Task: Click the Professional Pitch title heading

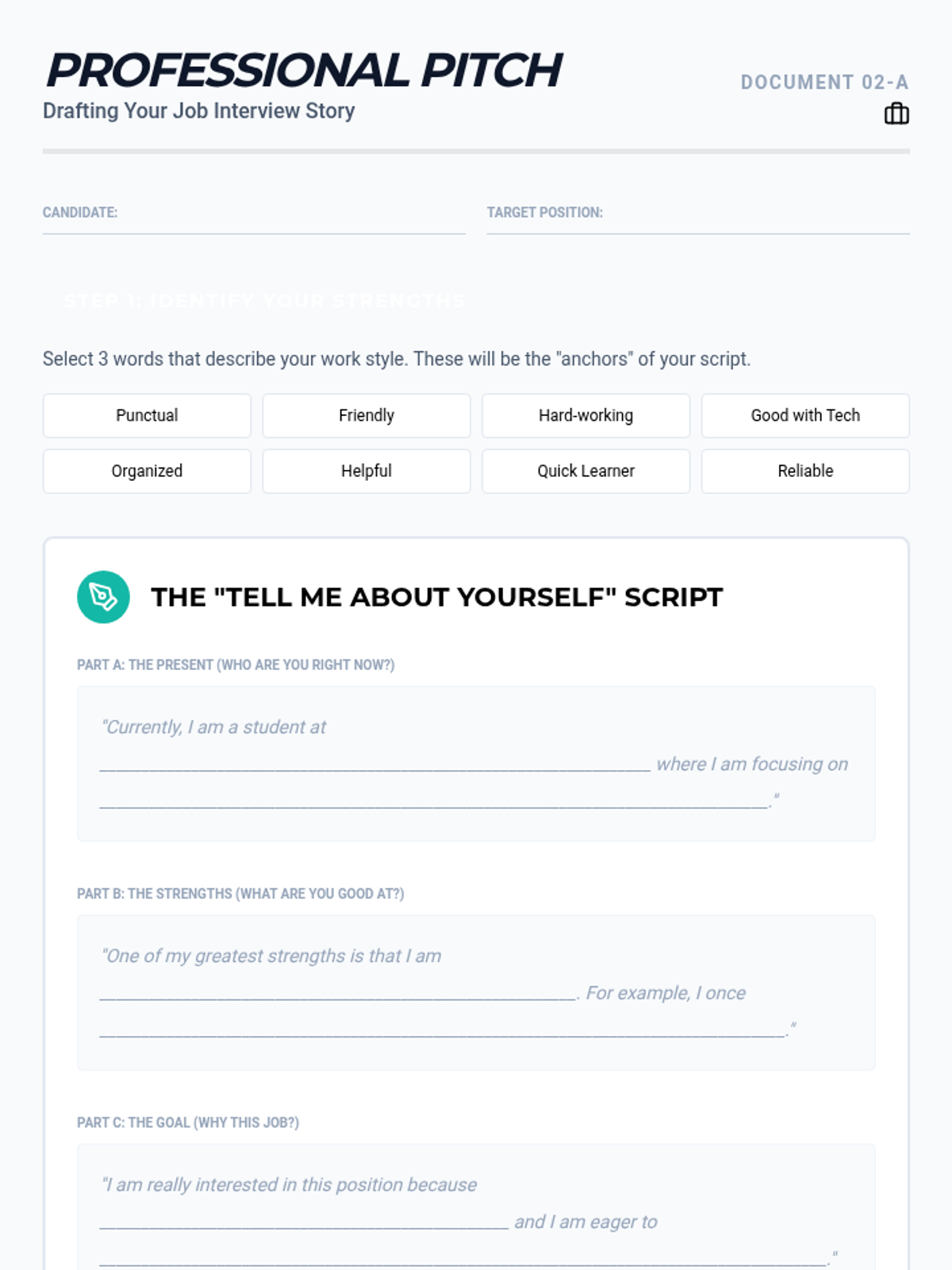Action: (304, 70)
